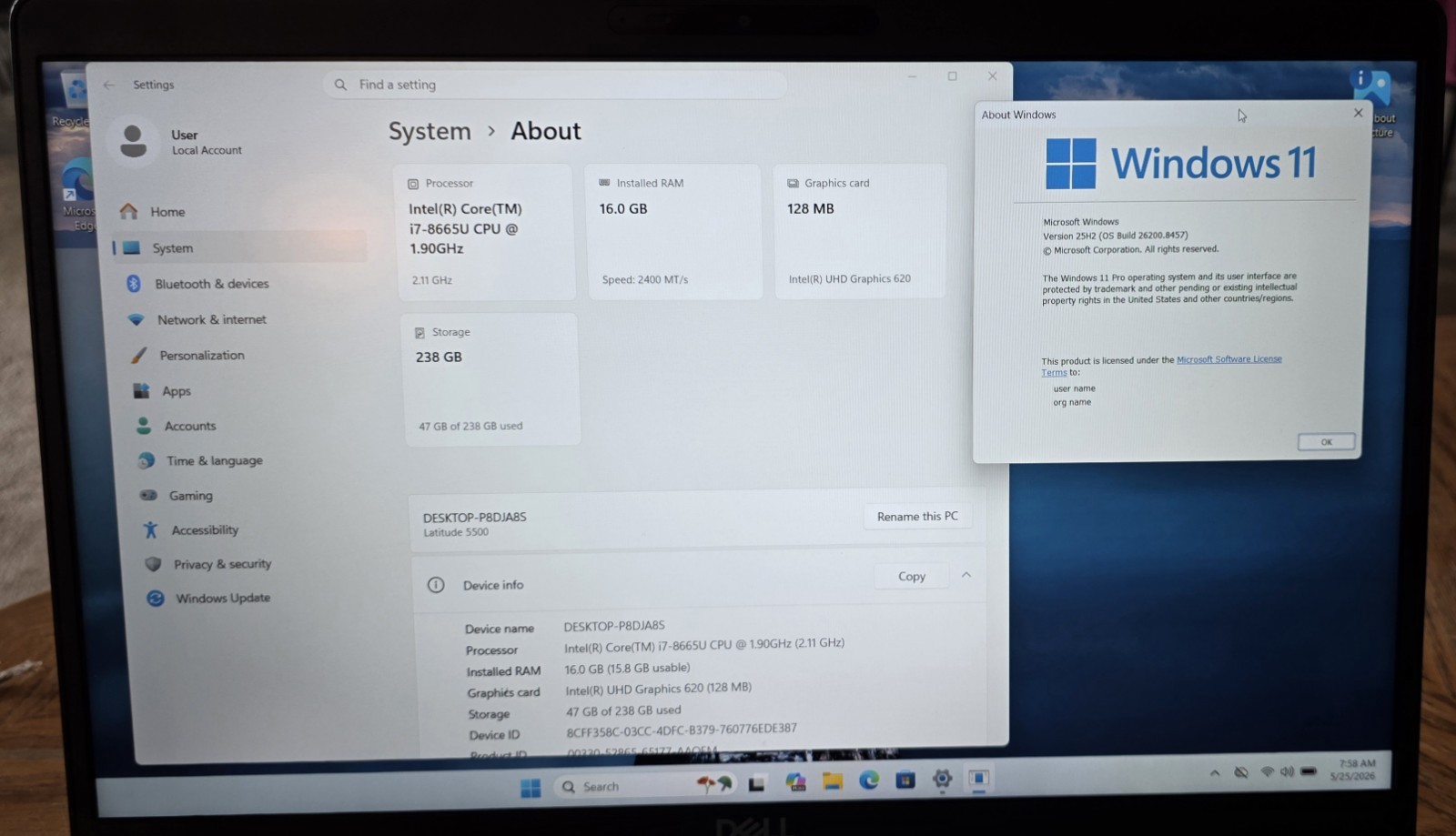
Task: Click the System breadcrumb link
Action: tap(430, 132)
